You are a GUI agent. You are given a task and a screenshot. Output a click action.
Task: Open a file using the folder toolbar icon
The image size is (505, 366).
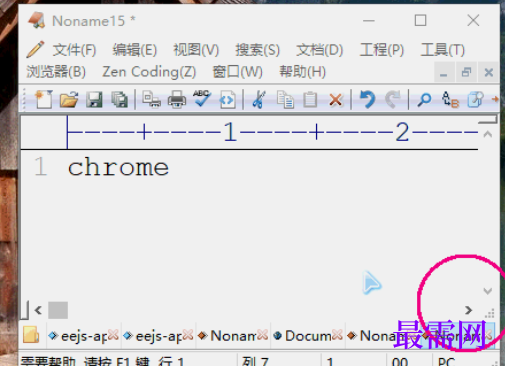[x=69, y=99]
